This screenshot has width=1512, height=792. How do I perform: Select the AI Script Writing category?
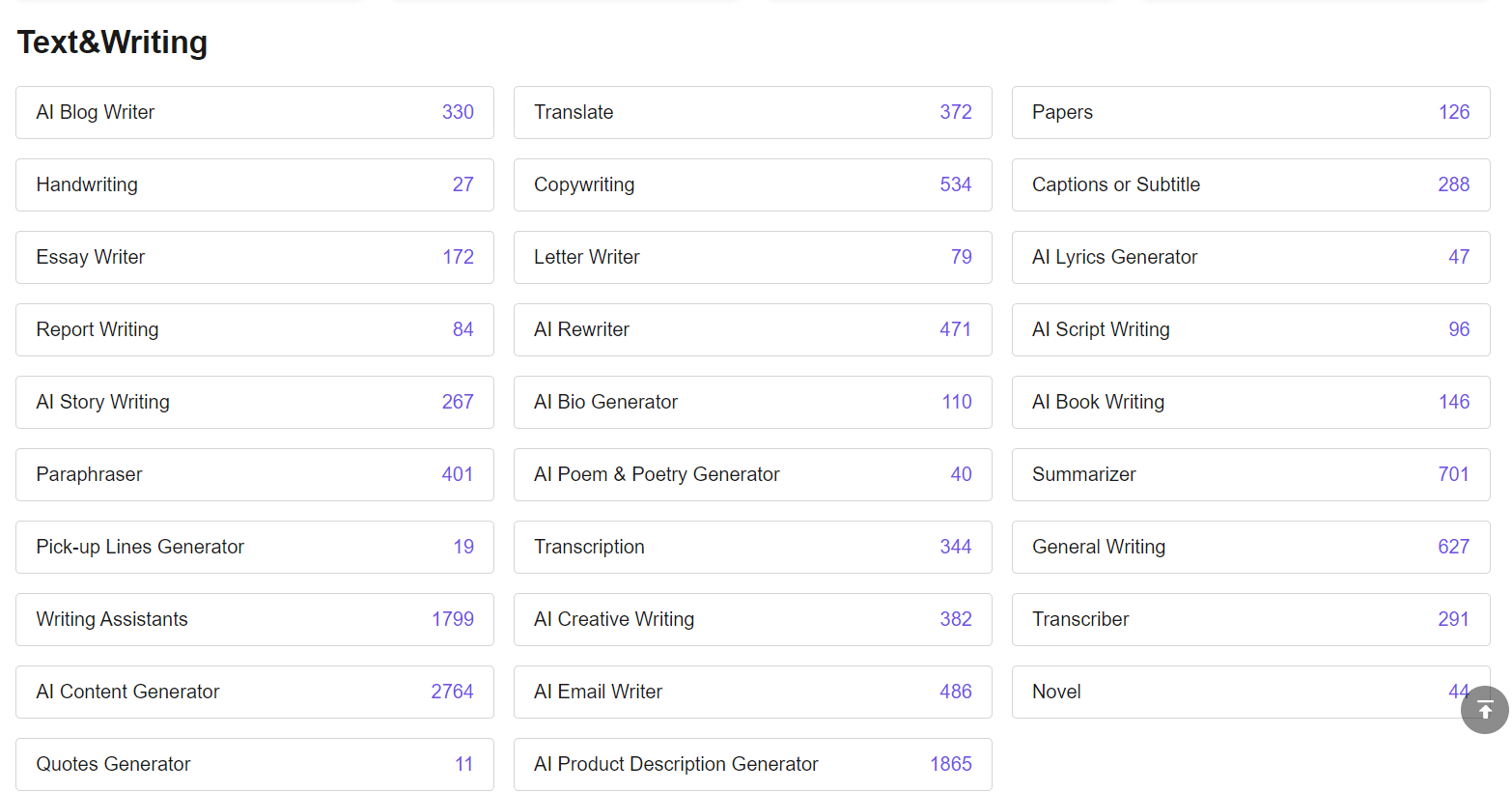click(x=1250, y=329)
